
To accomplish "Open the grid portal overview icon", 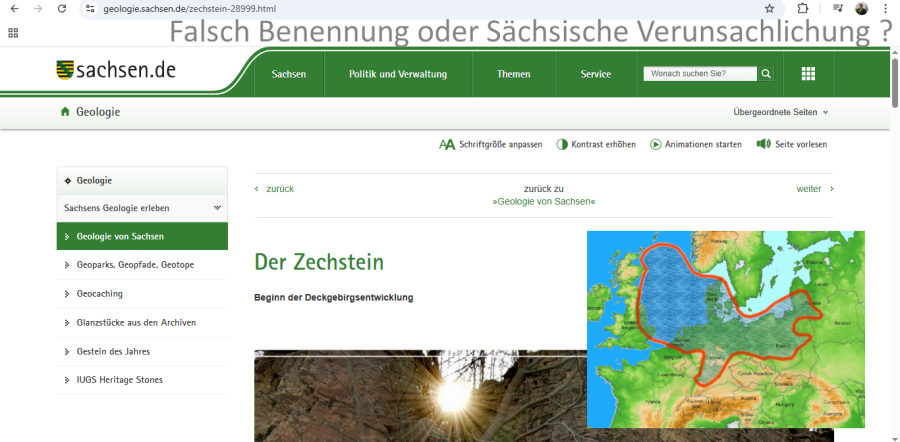I will tap(808, 74).
